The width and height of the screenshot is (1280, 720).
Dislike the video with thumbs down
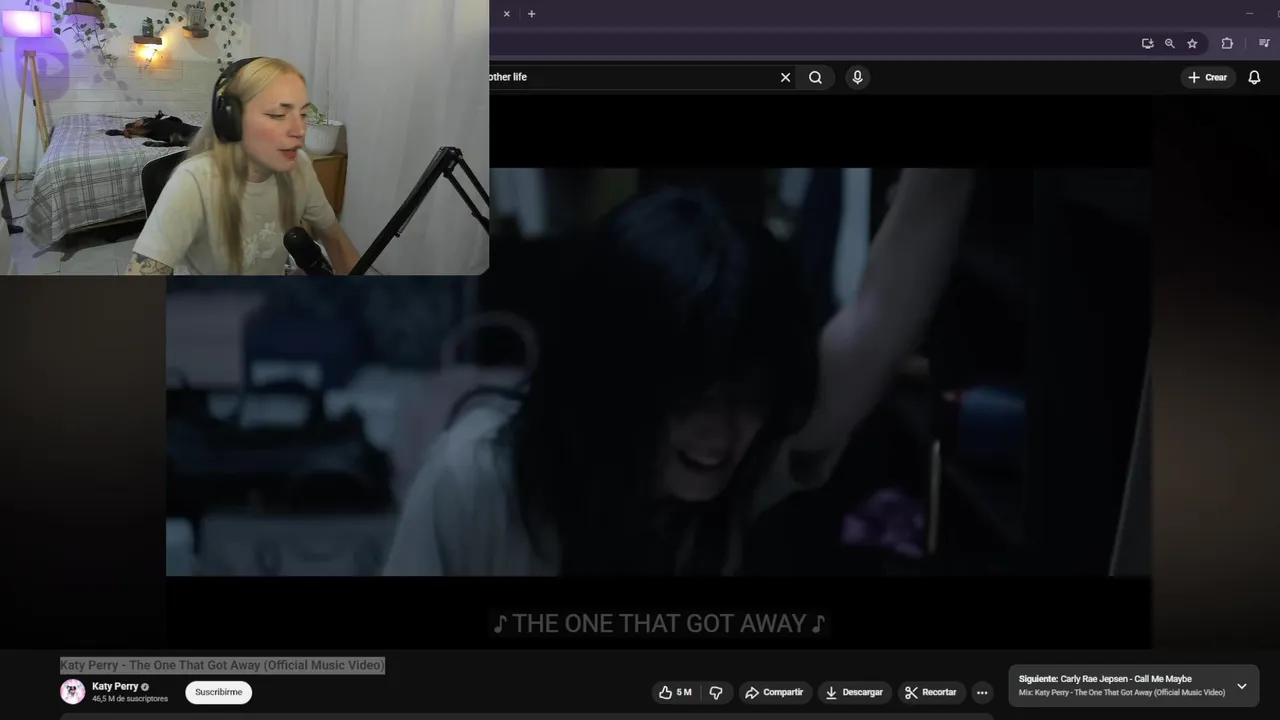(716, 692)
